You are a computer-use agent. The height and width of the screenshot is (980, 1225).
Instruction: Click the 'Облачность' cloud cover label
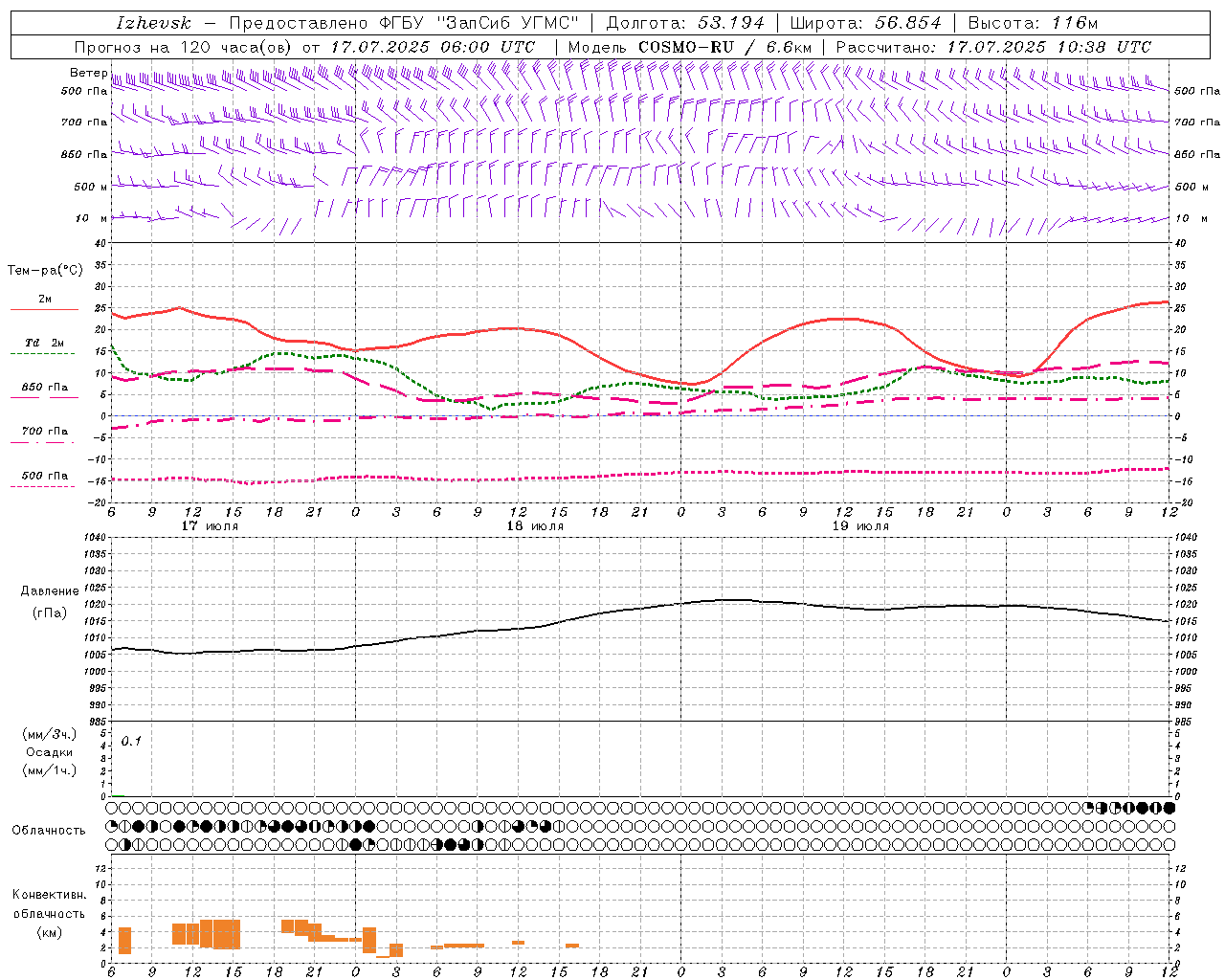click(x=49, y=831)
